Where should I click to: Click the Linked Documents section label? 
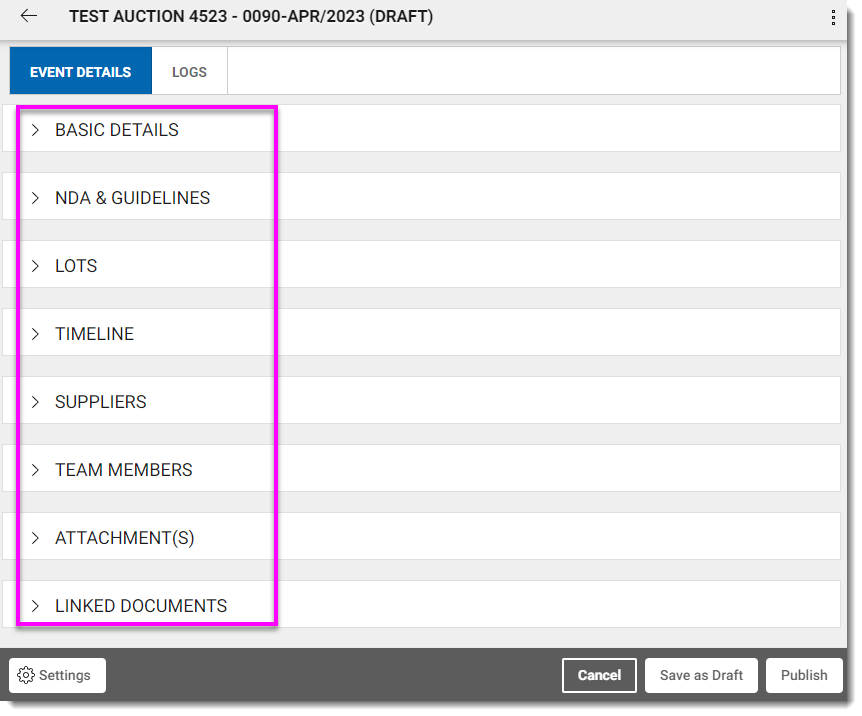pos(141,606)
